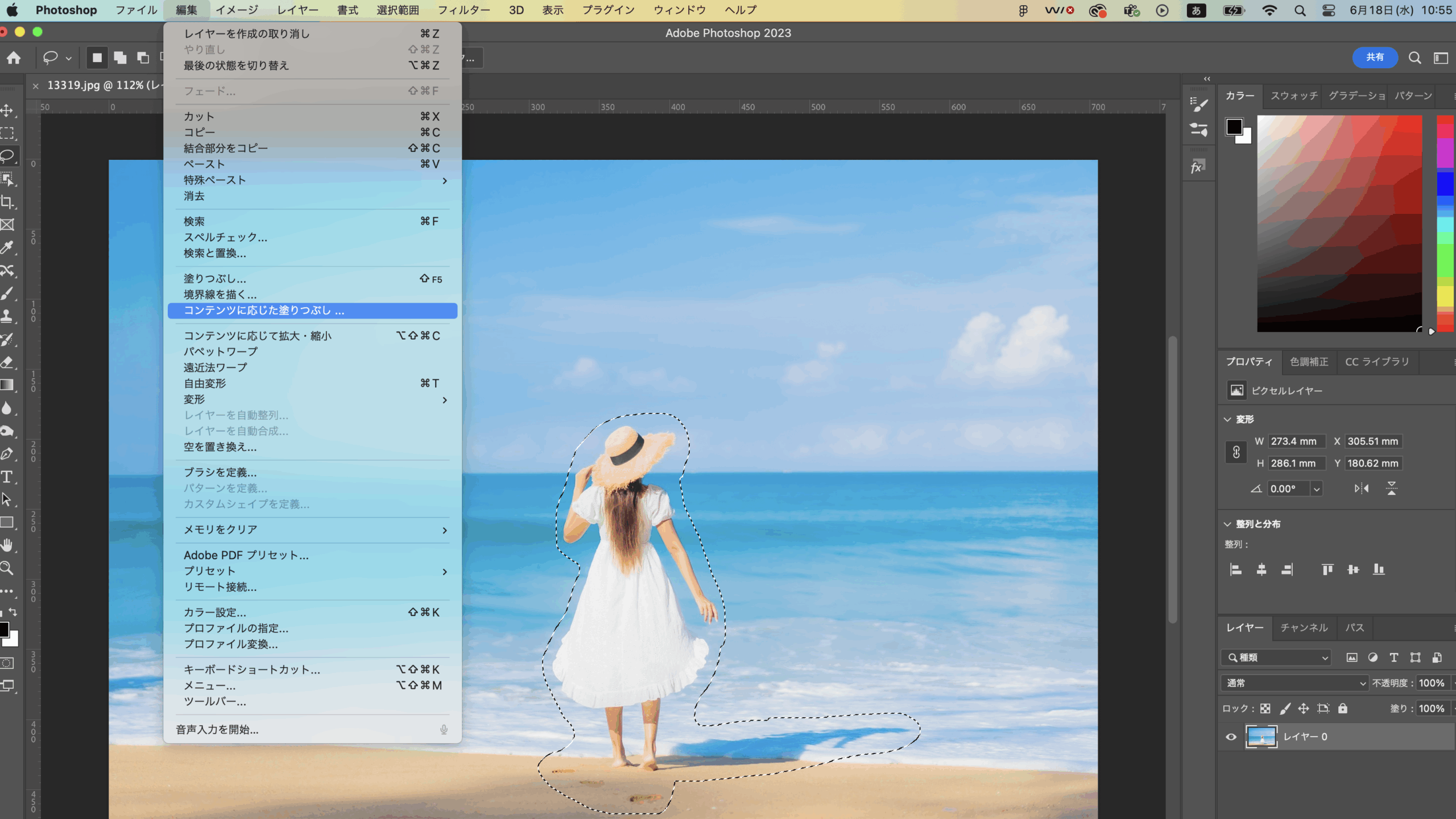Viewport: 1456px width, 819px height.
Task: Expand the メモリをクリア submenu
Action: [x=312, y=530]
